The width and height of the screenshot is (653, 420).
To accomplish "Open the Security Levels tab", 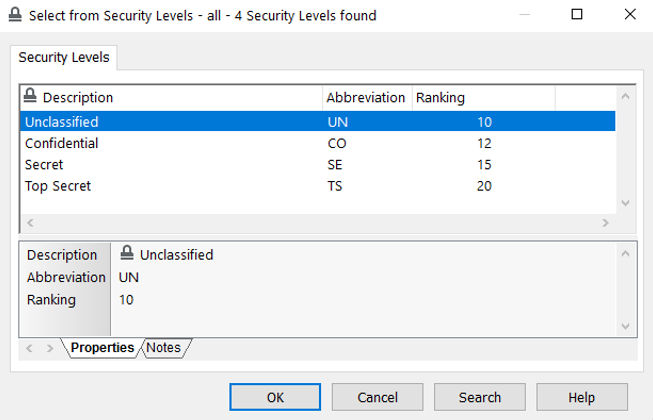I will point(66,57).
